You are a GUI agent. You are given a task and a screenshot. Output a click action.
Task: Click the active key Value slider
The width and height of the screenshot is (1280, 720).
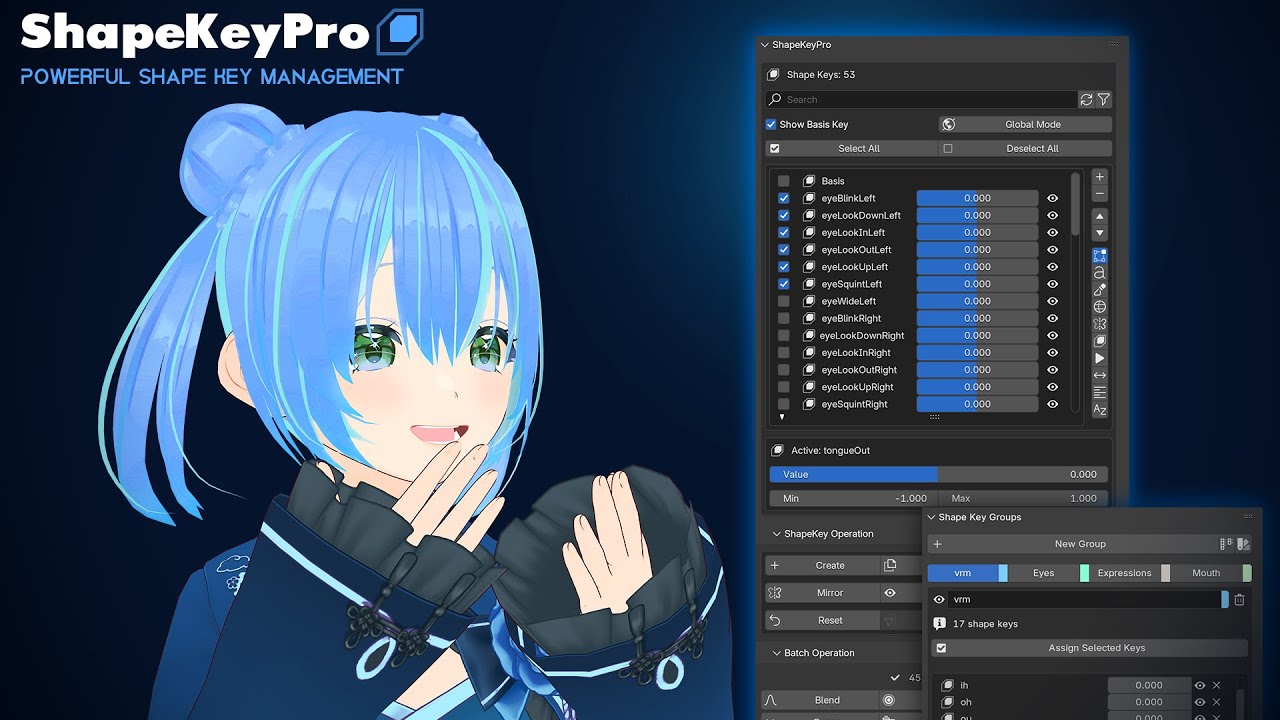click(938, 475)
